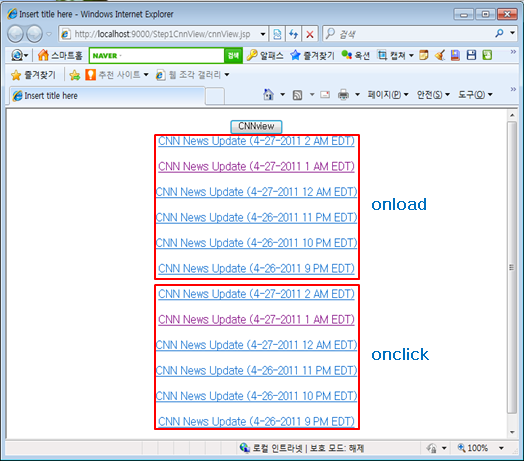The width and height of the screenshot is (524, 461).
Task: Open the 도구(O) tools menu
Action: 475,95
